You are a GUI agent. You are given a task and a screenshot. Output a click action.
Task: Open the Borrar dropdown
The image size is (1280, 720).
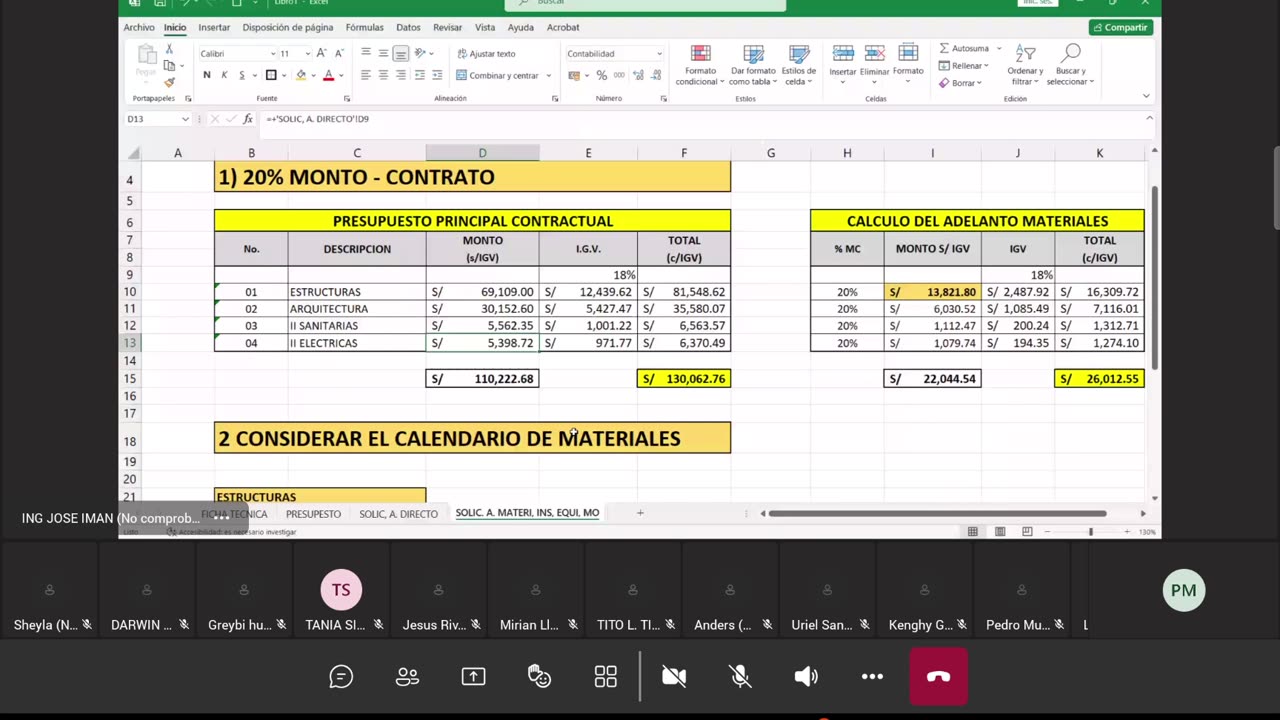coord(962,83)
